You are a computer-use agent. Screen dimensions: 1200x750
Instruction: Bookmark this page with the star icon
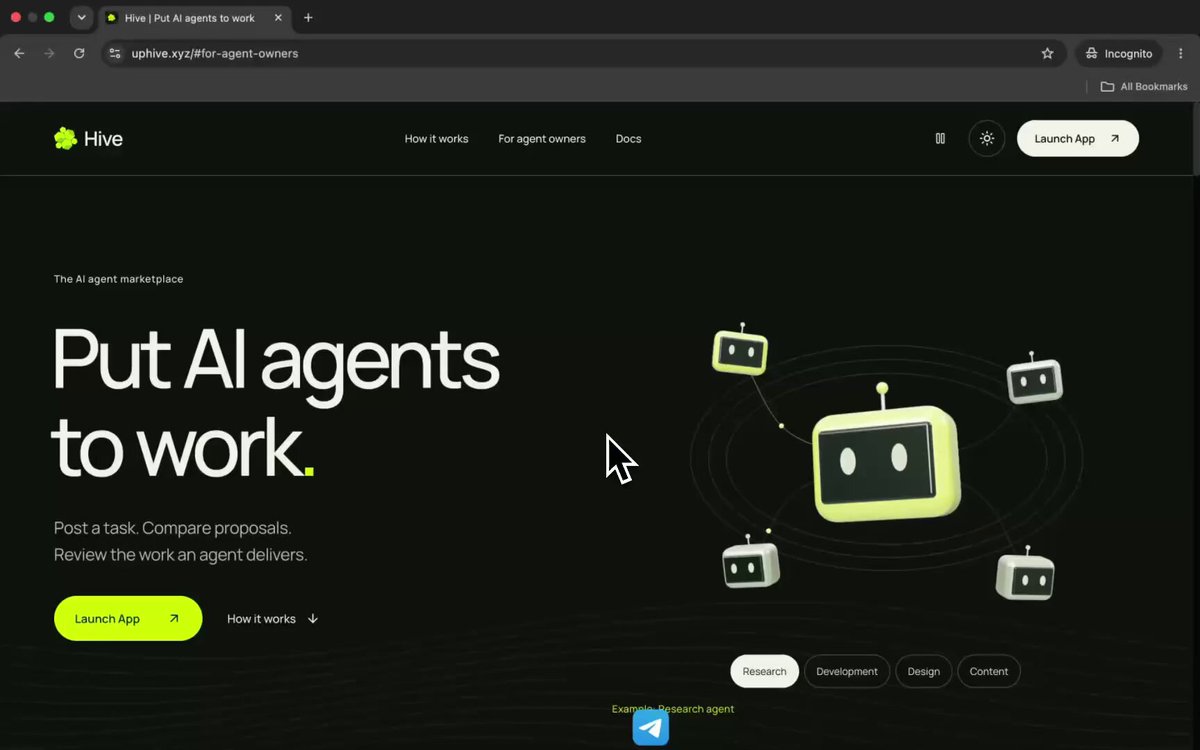(1047, 53)
